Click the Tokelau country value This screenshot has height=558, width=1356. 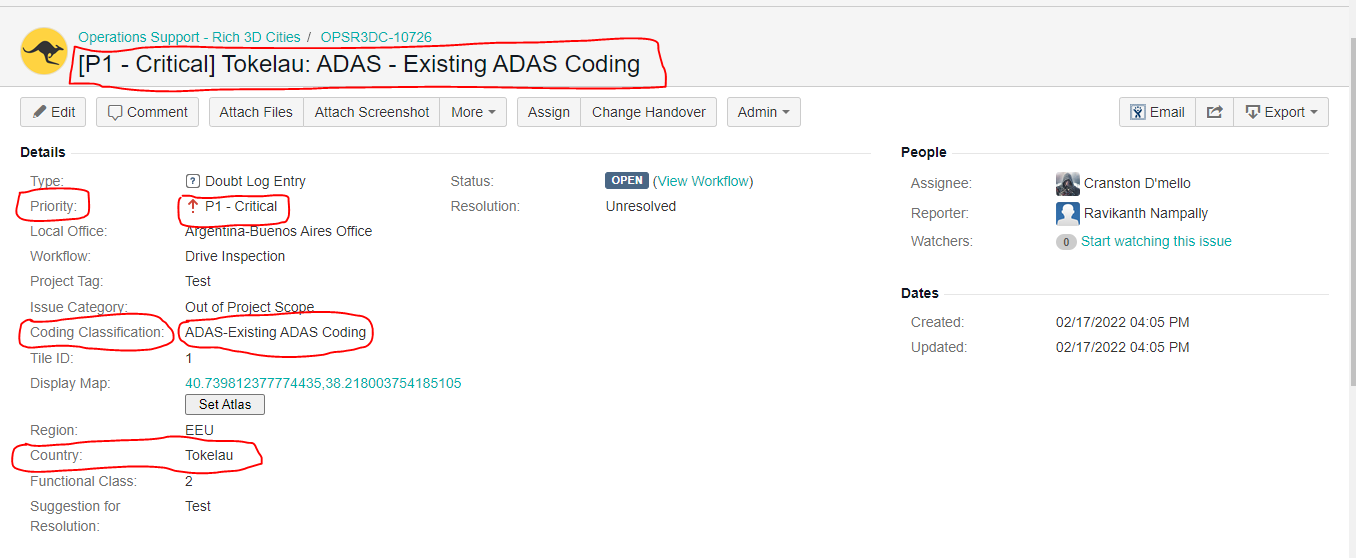(x=209, y=455)
